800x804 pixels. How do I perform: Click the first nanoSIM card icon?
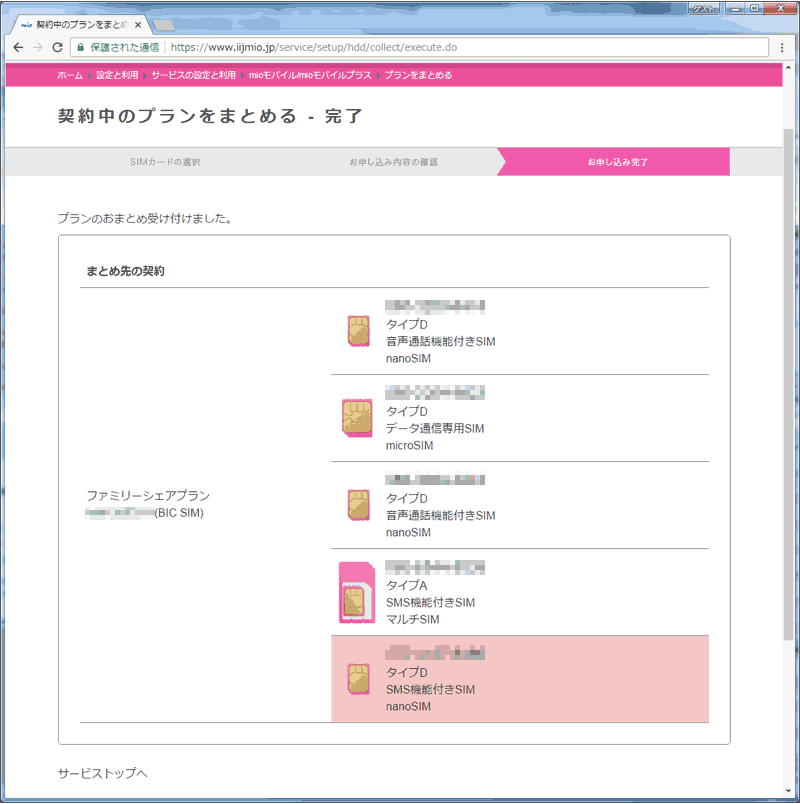tap(357, 331)
